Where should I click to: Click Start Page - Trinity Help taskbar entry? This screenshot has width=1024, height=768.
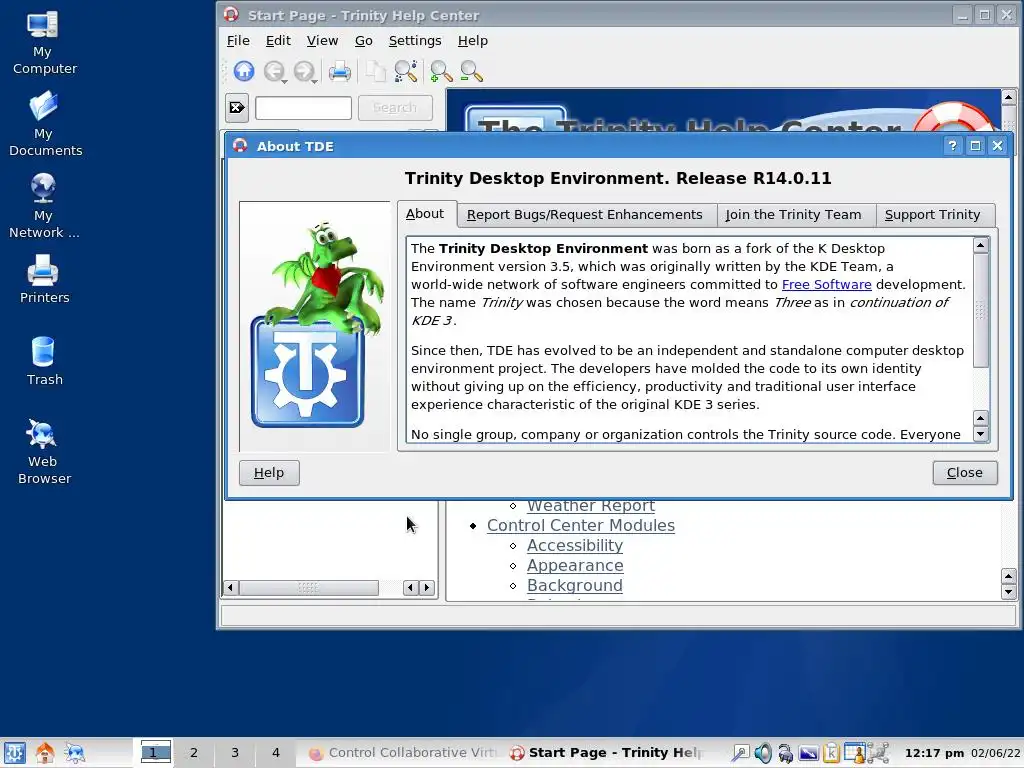tap(607, 753)
